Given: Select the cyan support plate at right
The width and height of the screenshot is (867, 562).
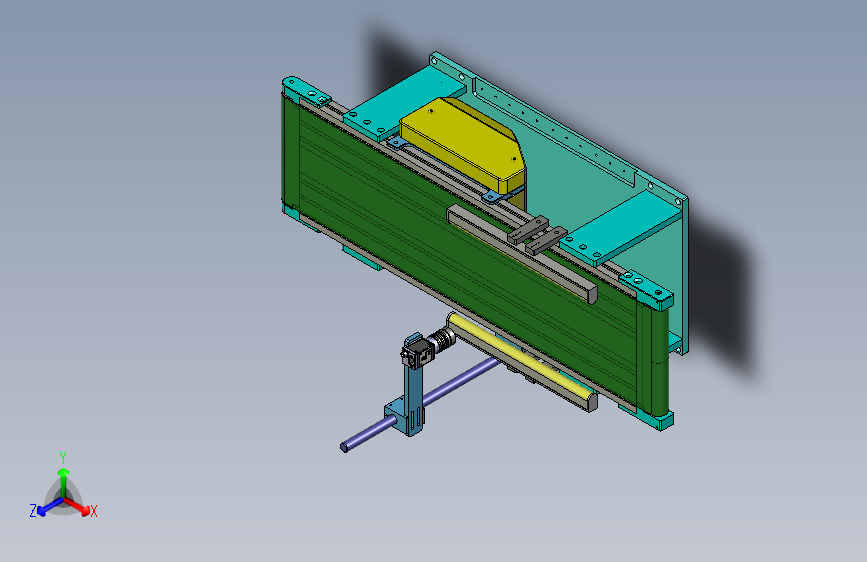Looking at the screenshot, I should tap(621, 228).
